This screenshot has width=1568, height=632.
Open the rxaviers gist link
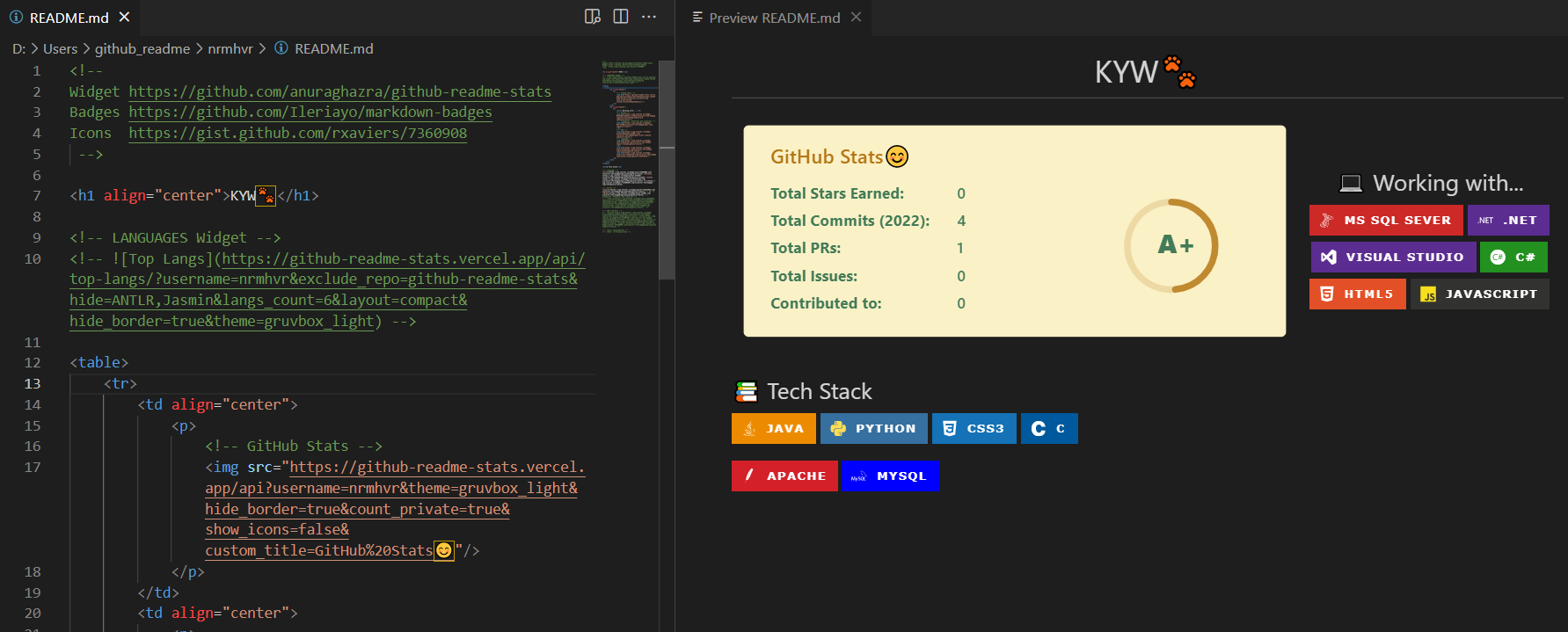(x=298, y=133)
